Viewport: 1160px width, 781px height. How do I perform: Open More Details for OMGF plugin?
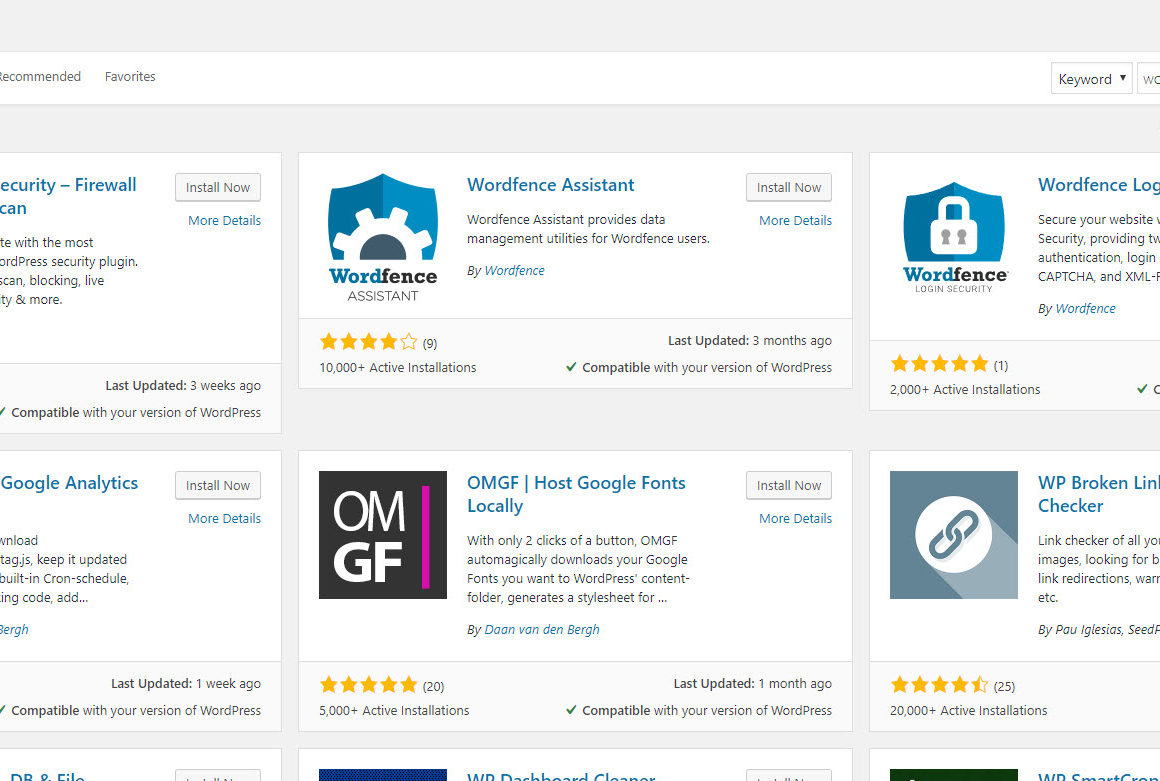pos(795,519)
